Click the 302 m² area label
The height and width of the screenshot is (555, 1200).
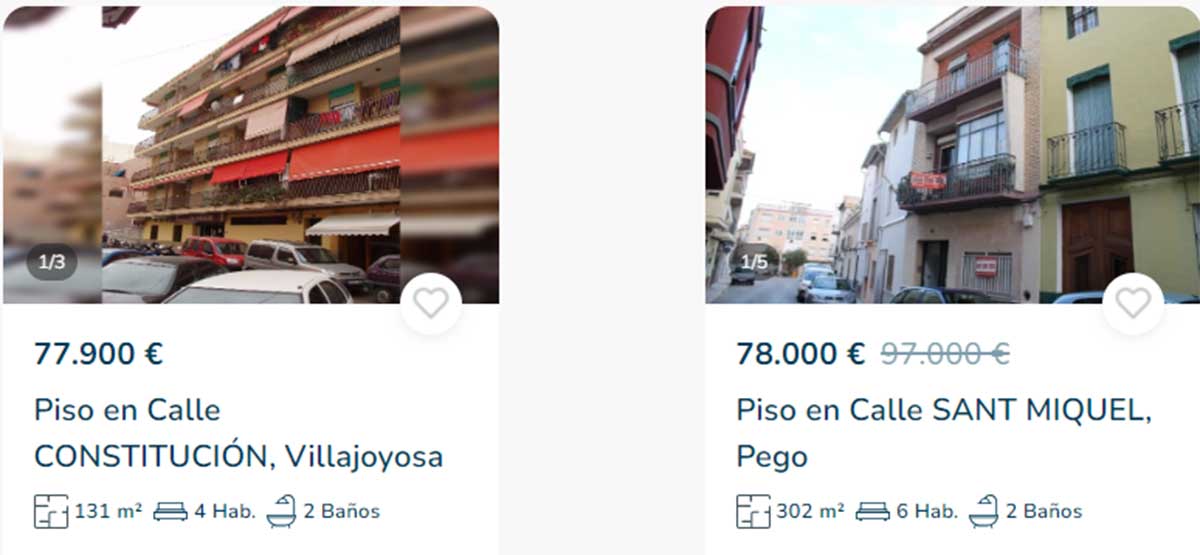[x=810, y=511]
